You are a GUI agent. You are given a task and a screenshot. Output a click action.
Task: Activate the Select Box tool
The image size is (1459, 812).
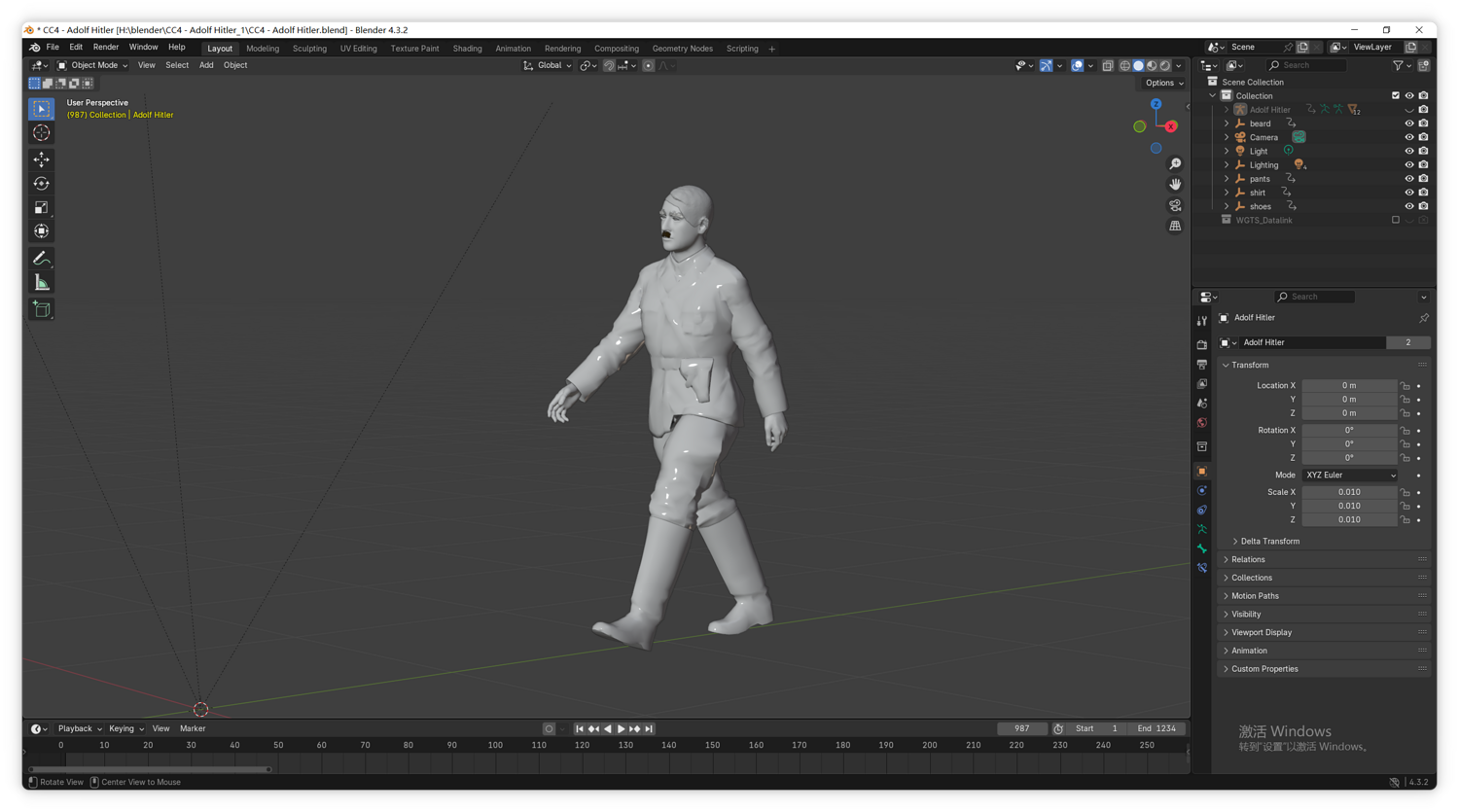click(x=41, y=109)
